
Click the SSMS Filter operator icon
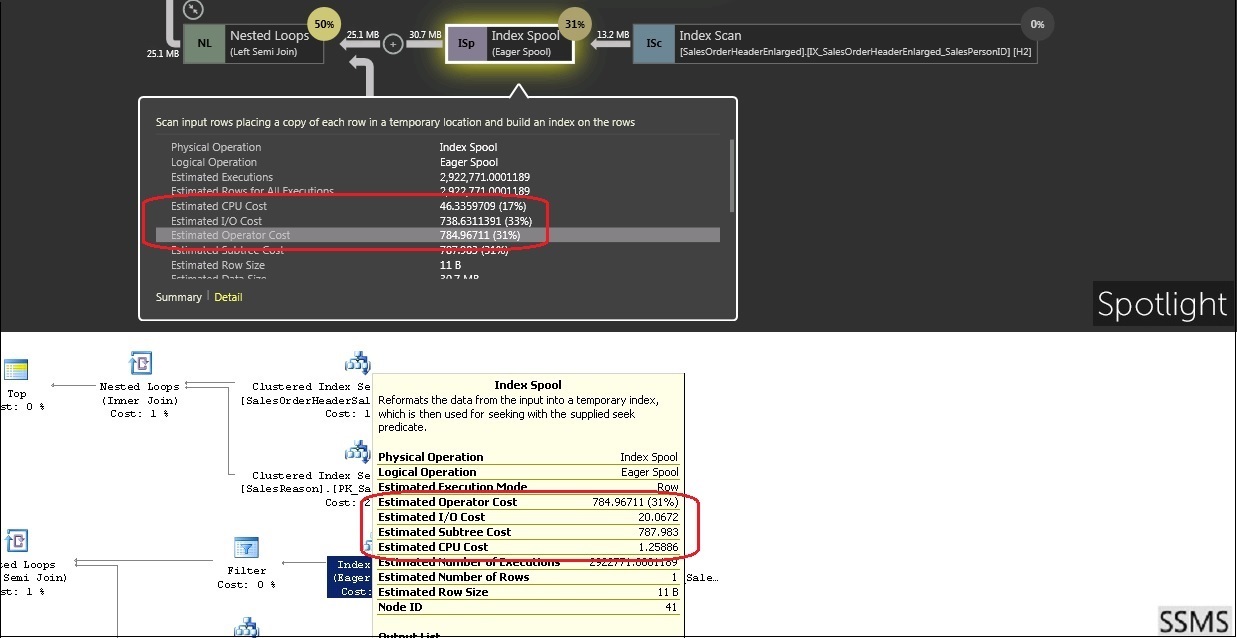247,548
